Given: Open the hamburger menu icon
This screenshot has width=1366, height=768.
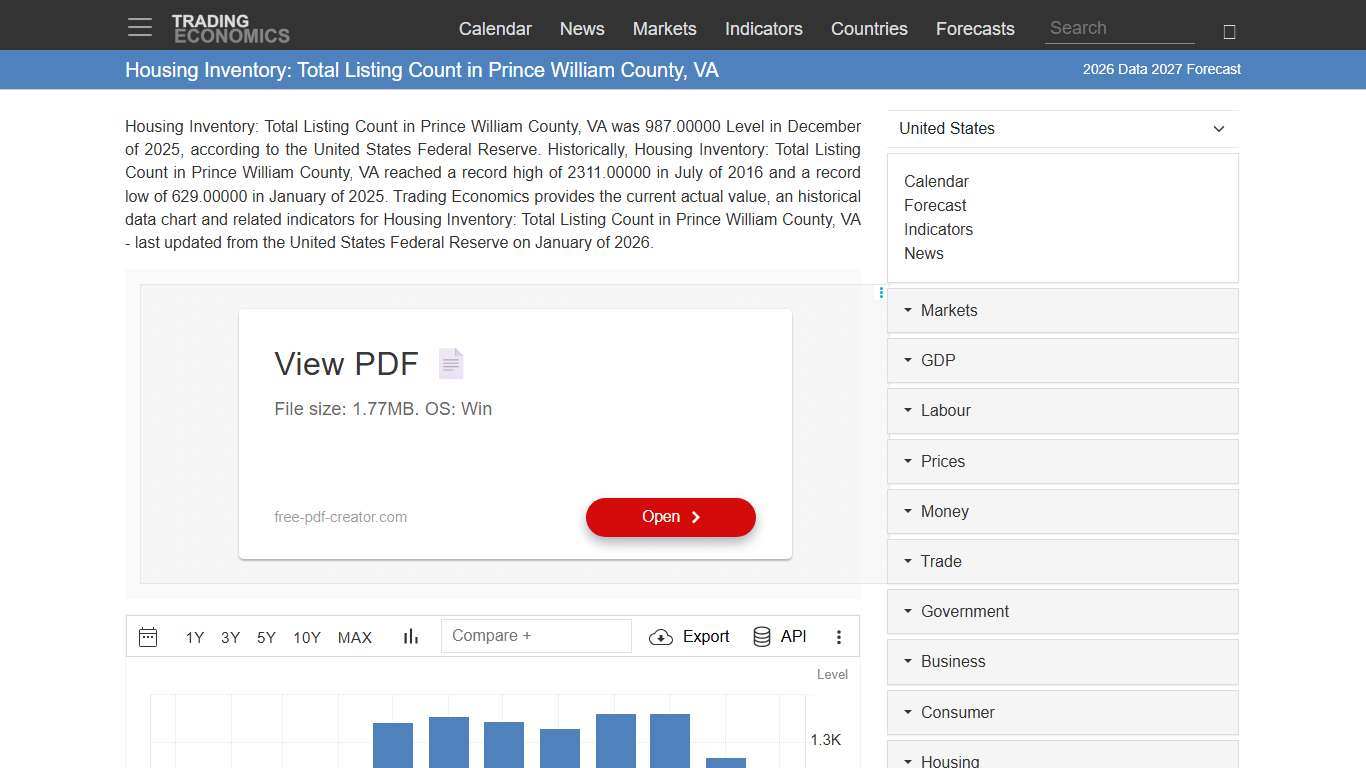Looking at the screenshot, I should (139, 27).
